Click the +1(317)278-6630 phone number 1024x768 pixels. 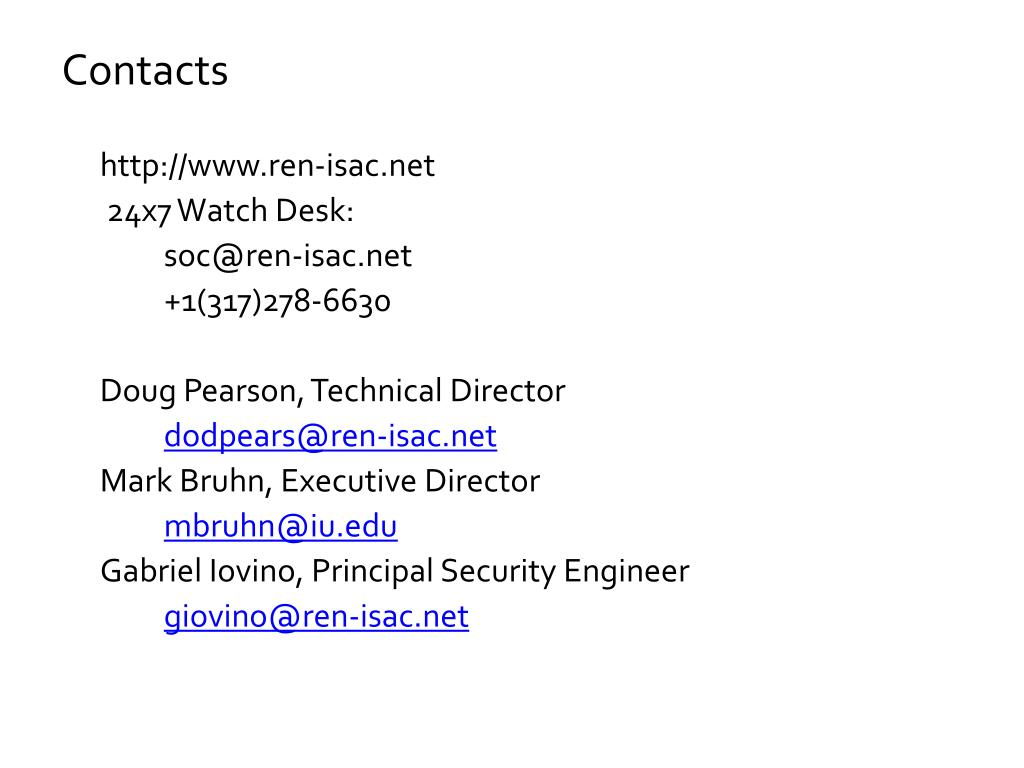click(278, 302)
